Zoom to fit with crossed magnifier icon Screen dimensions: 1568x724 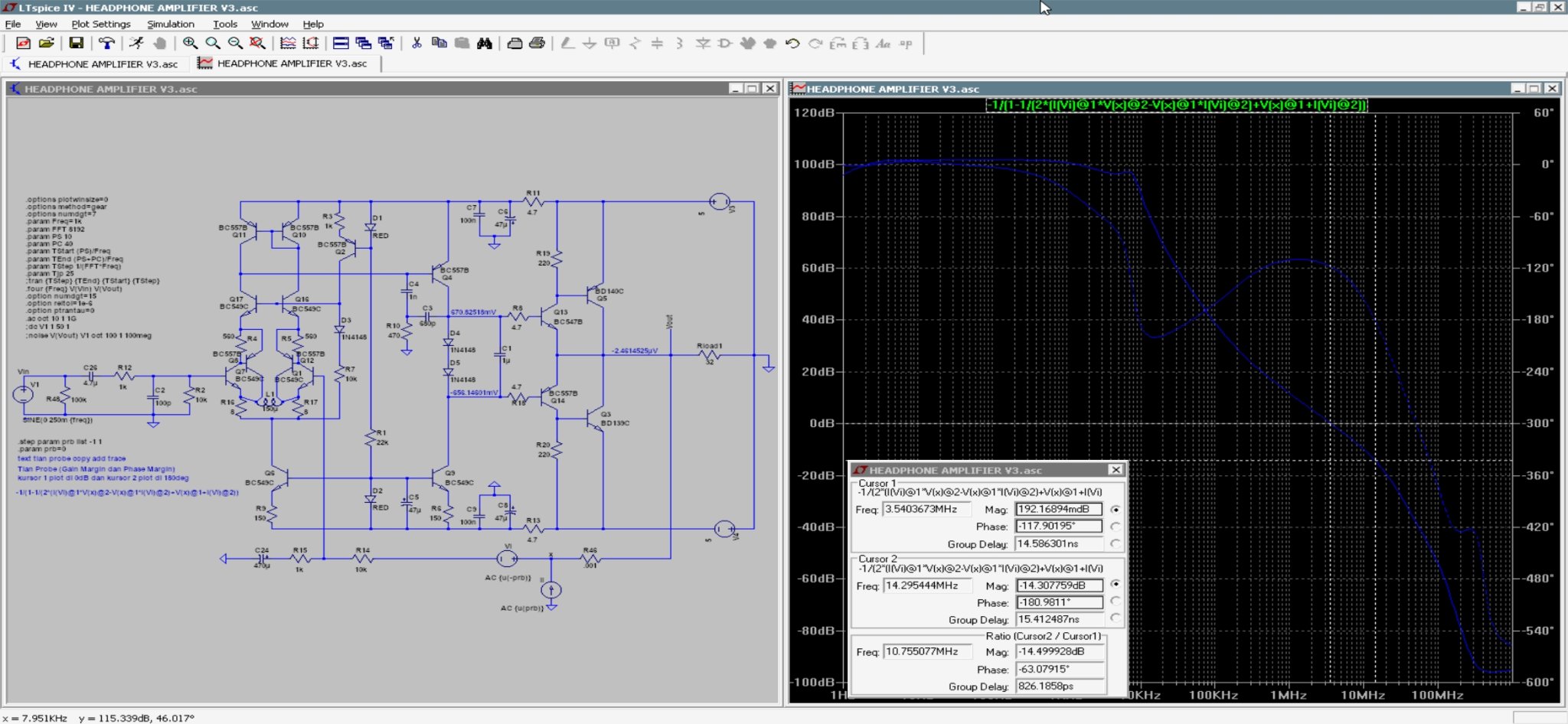(258, 44)
